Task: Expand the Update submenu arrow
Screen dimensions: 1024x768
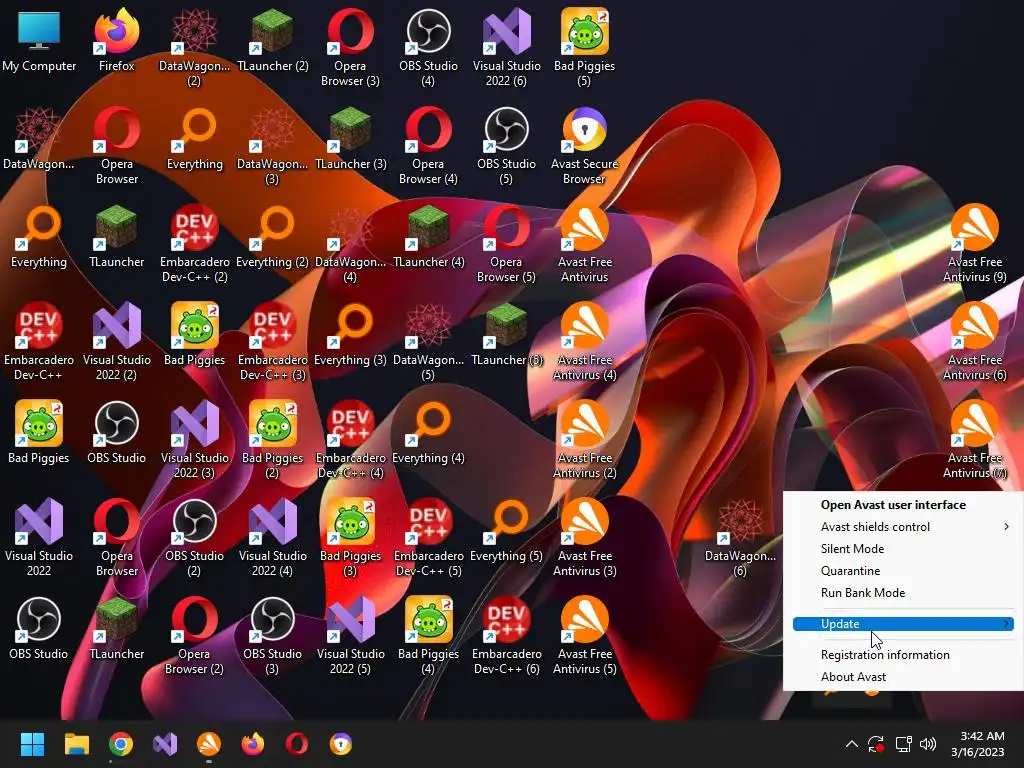Action: click(x=1007, y=624)
